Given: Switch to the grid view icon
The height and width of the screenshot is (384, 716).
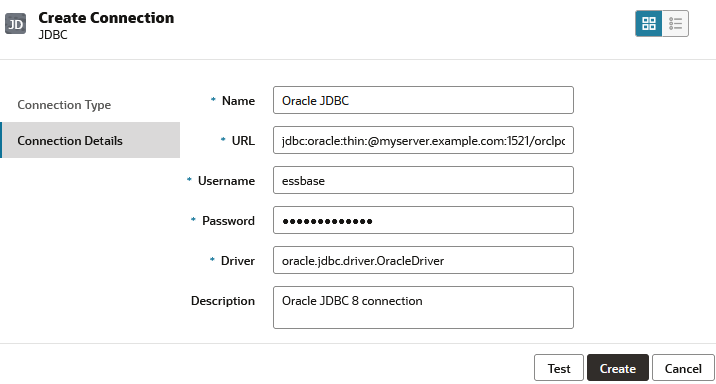Looking at the screenshot, I should pyautogui.click(x=648, y=23).
